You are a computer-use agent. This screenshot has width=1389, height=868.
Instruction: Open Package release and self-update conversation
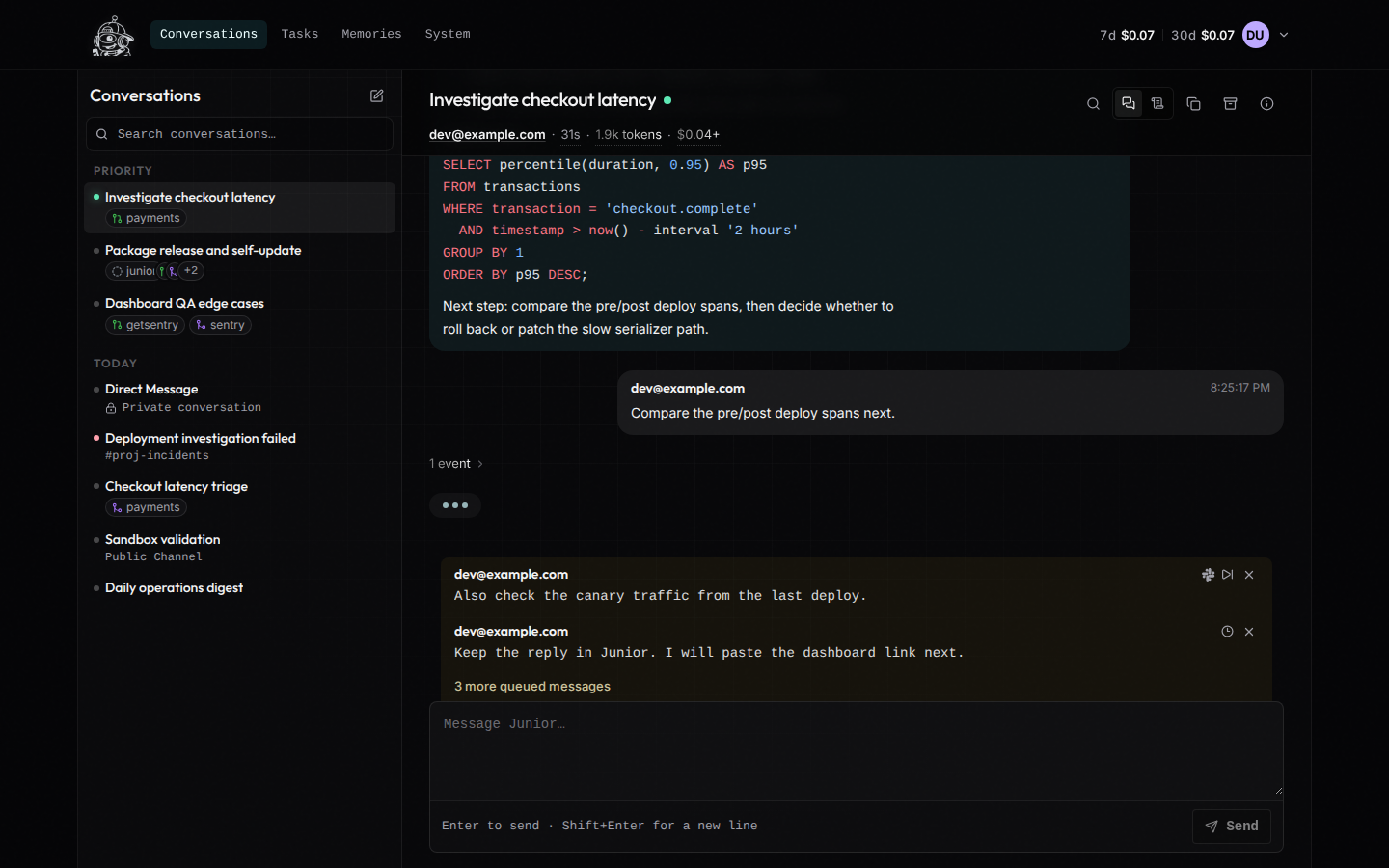pyautogui.click(x=239, y=260)
